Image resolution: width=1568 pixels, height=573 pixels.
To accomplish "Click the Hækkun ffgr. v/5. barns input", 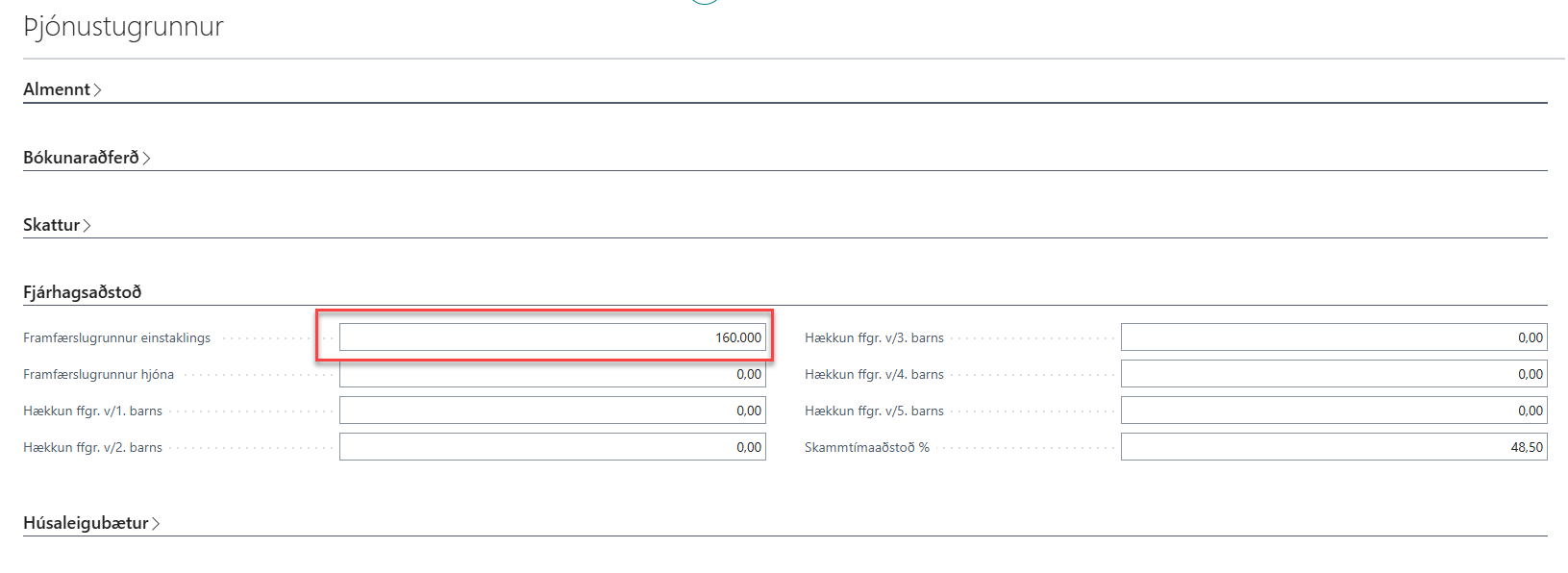I will tap(1333, 411).
